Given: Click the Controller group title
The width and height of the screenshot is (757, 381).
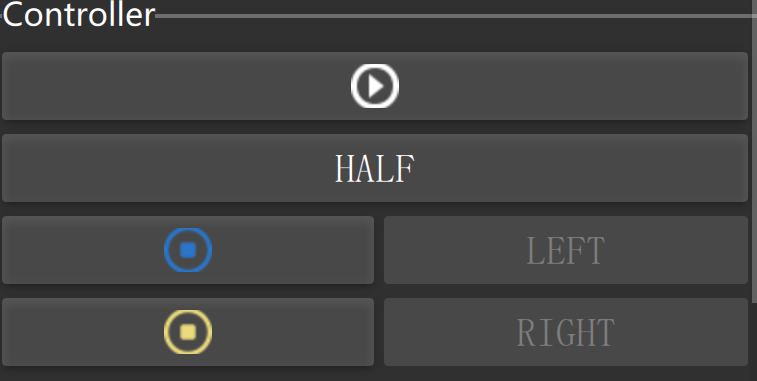Looking at the screenshot, I should (x=79, y=14).
